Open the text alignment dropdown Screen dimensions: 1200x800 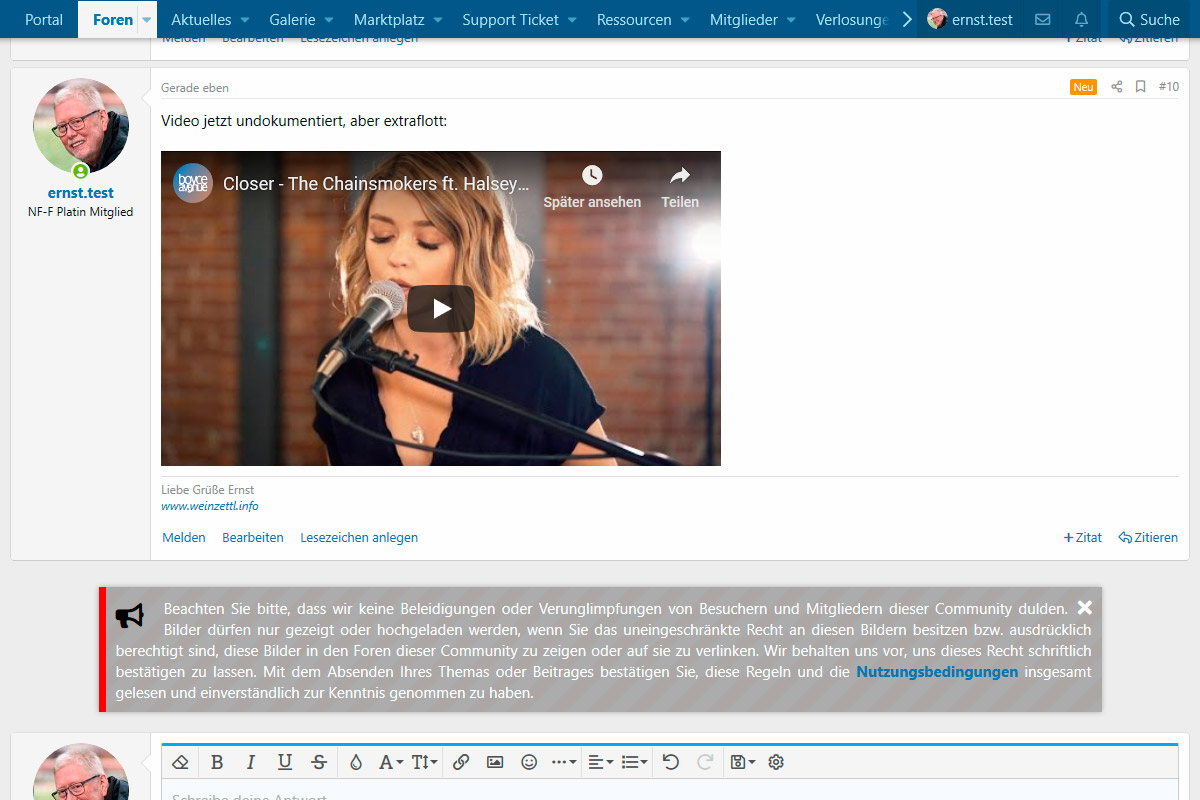[600, 762]
